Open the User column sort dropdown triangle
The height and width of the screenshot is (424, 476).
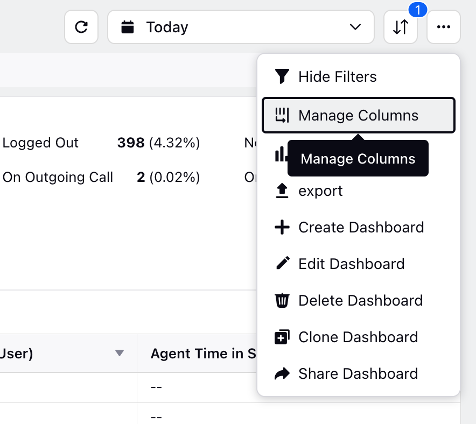(x=119, y=353)
